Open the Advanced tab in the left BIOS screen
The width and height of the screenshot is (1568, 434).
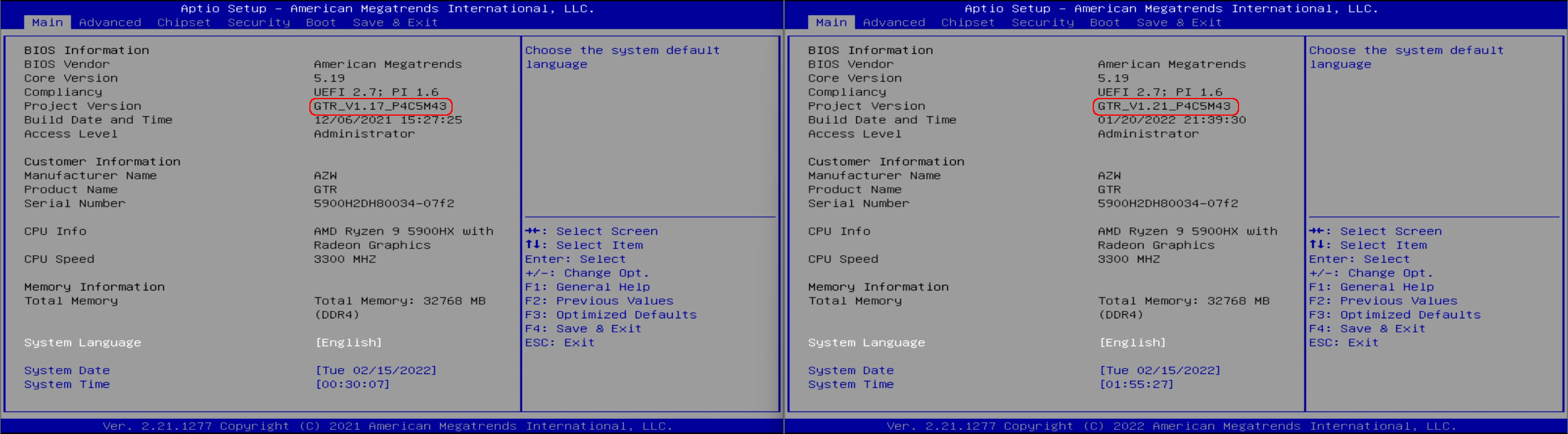(x=110, y=23)
